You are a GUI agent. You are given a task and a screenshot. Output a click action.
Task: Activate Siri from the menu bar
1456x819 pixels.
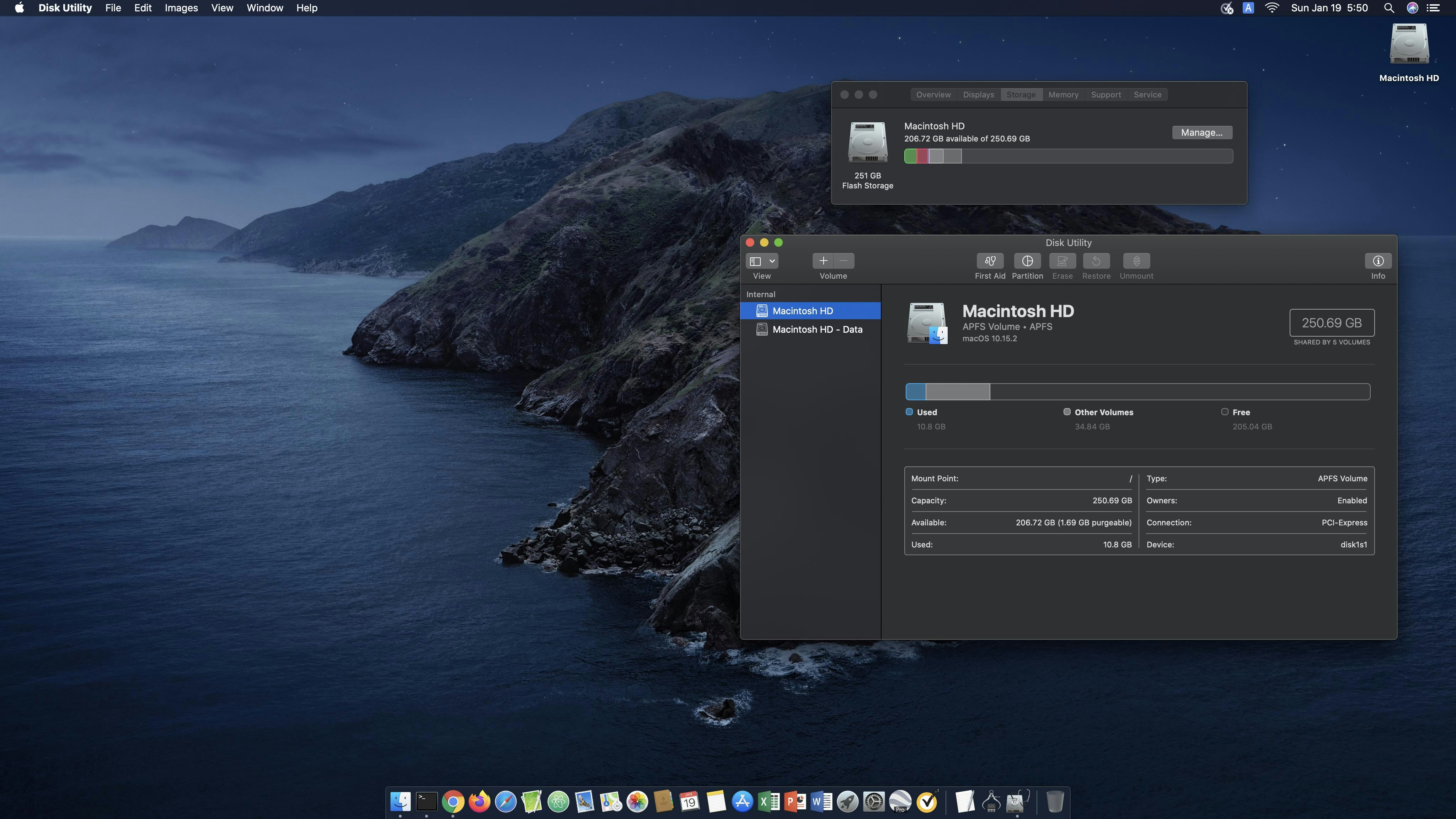click(x=1412, y=8)
